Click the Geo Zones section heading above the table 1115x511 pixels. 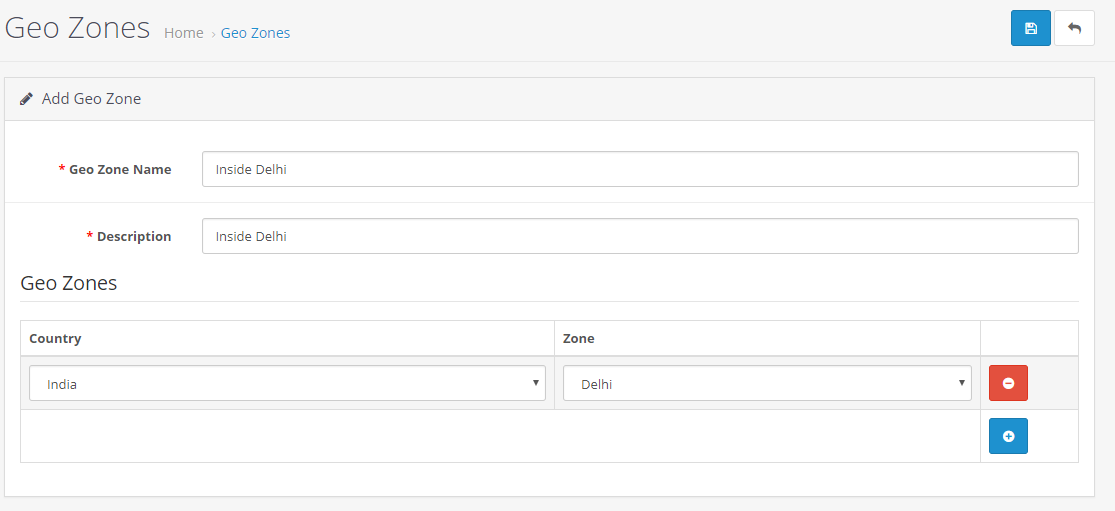coord(69,284)
